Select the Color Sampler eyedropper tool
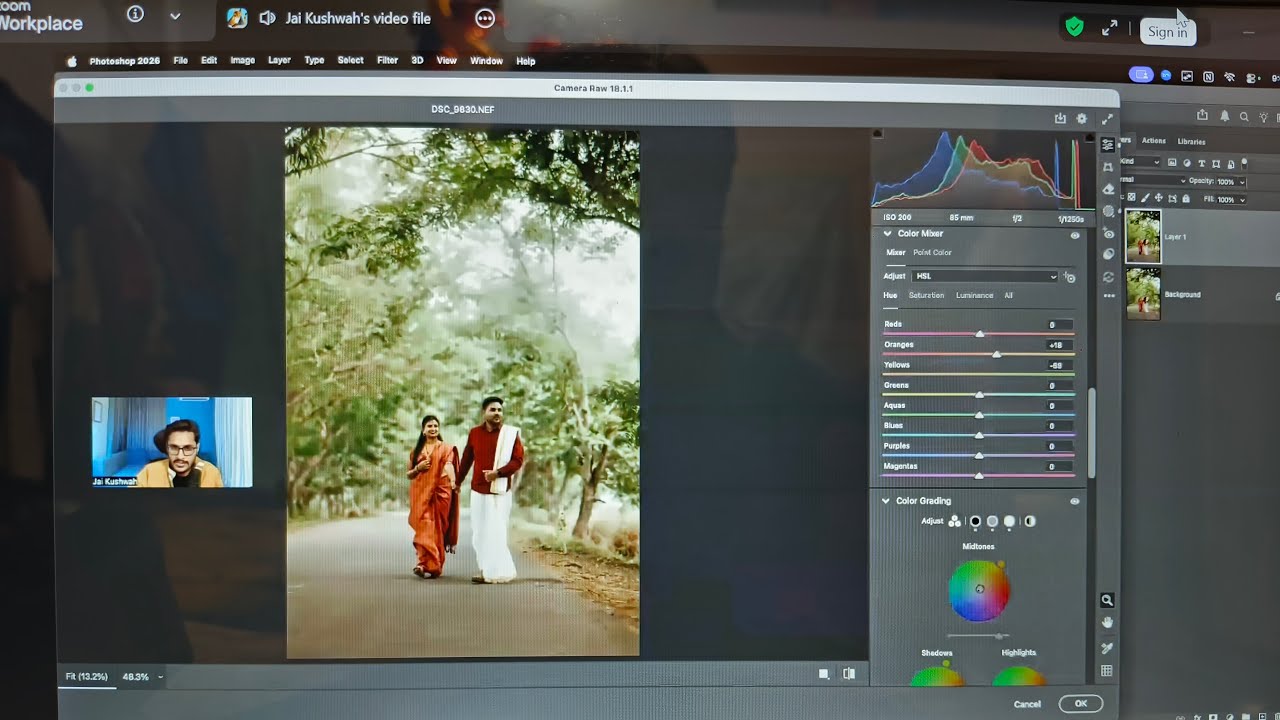Image resolution: width=1280 pixels, height=720 pixels. point(1107,648)
